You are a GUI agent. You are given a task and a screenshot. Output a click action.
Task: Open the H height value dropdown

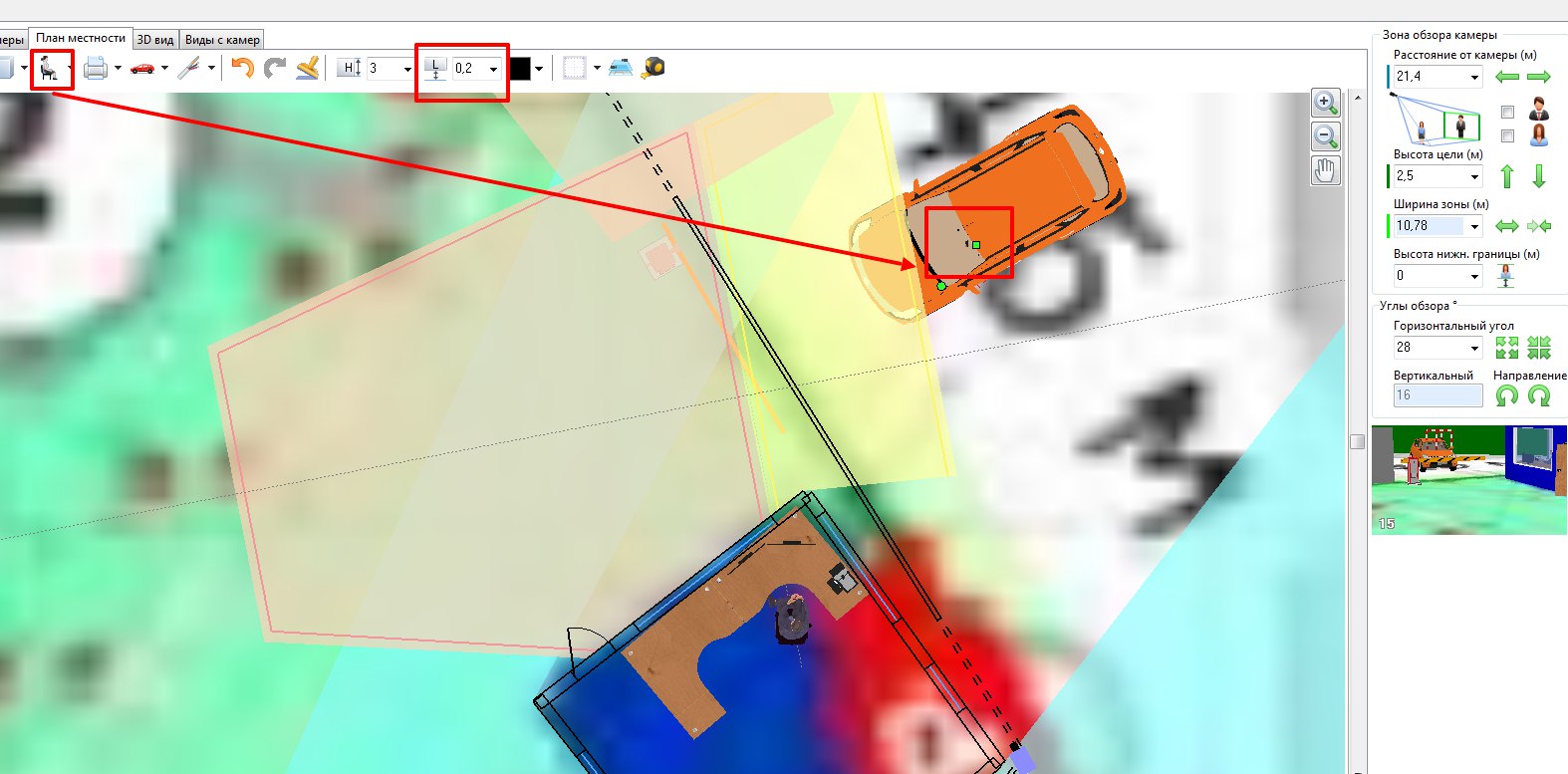click(406, 69)
